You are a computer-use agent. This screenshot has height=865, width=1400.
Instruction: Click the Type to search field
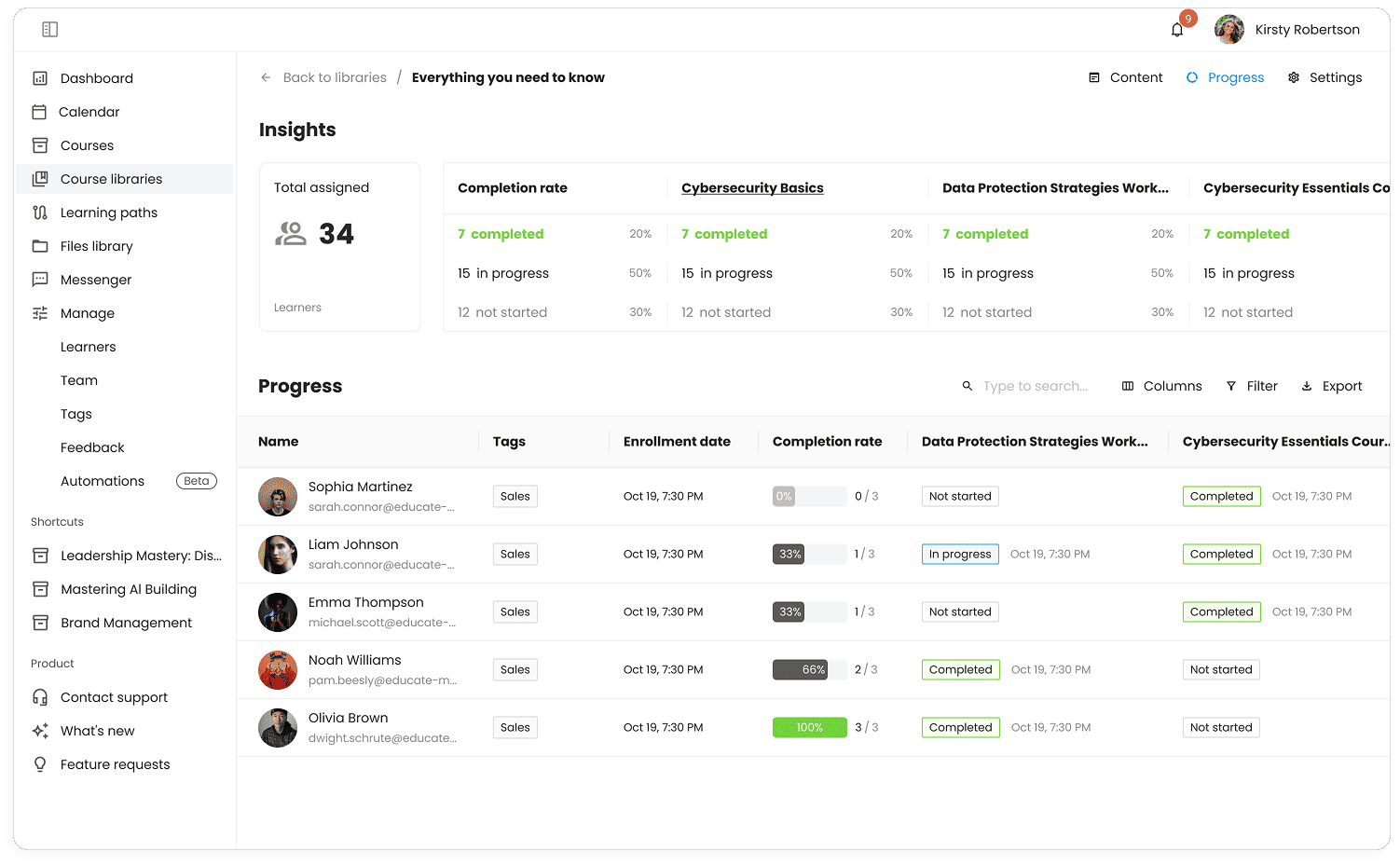1035,386
